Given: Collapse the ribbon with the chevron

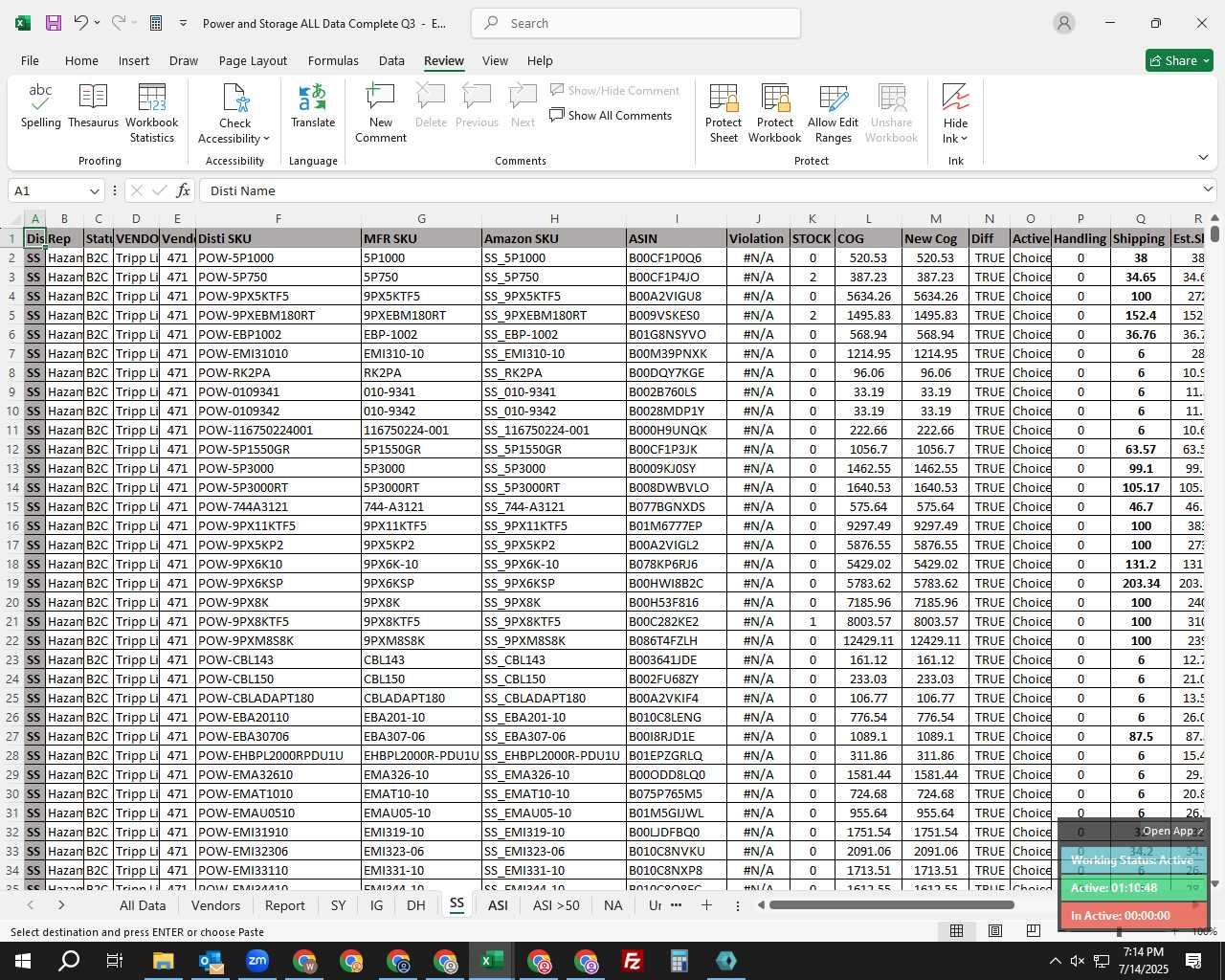Looking at the screenshot, I should click(x=1203, y=158).
